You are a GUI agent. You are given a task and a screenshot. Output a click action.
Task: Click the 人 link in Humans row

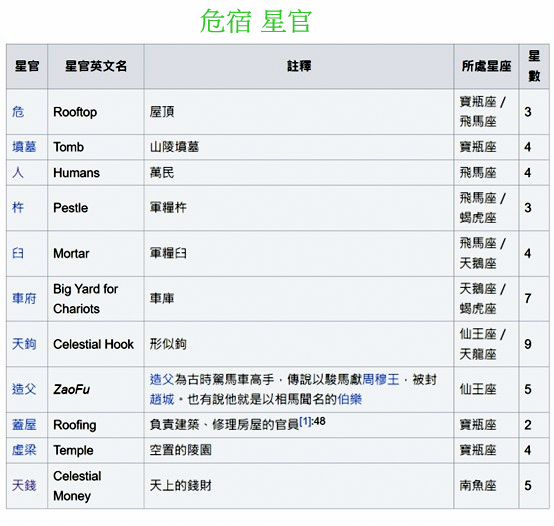coord(18,172)
